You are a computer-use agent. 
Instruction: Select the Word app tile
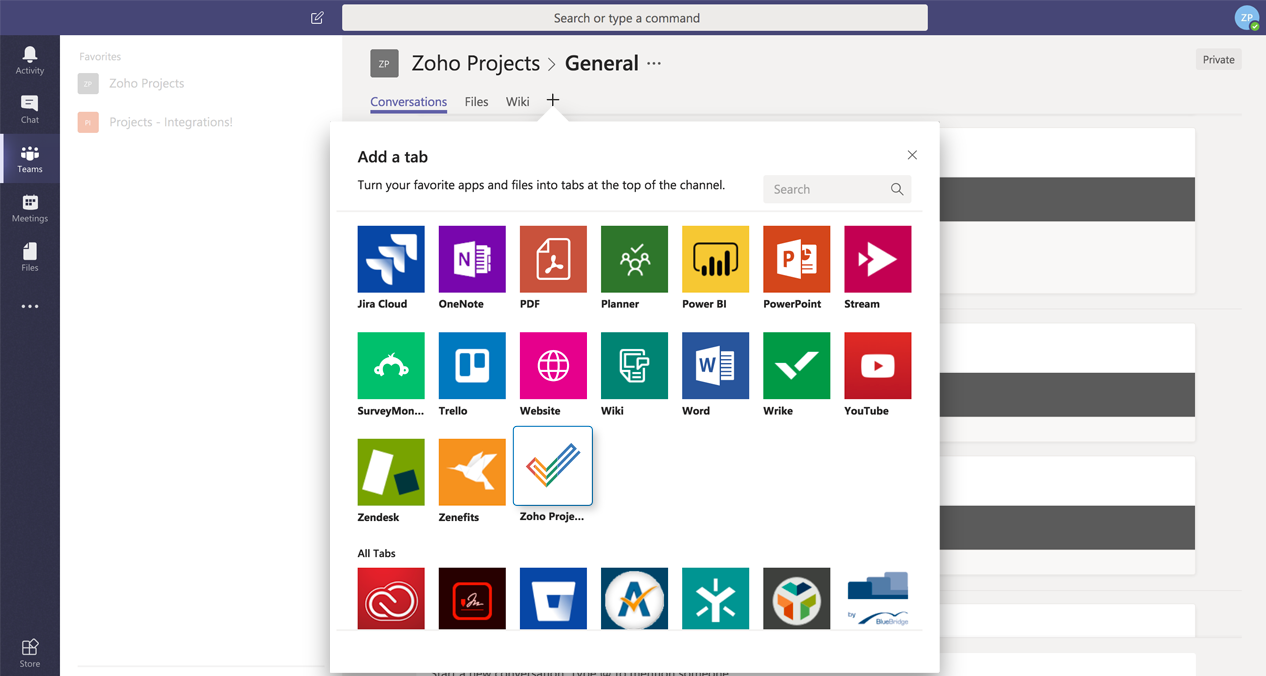(x=715, y=366)
